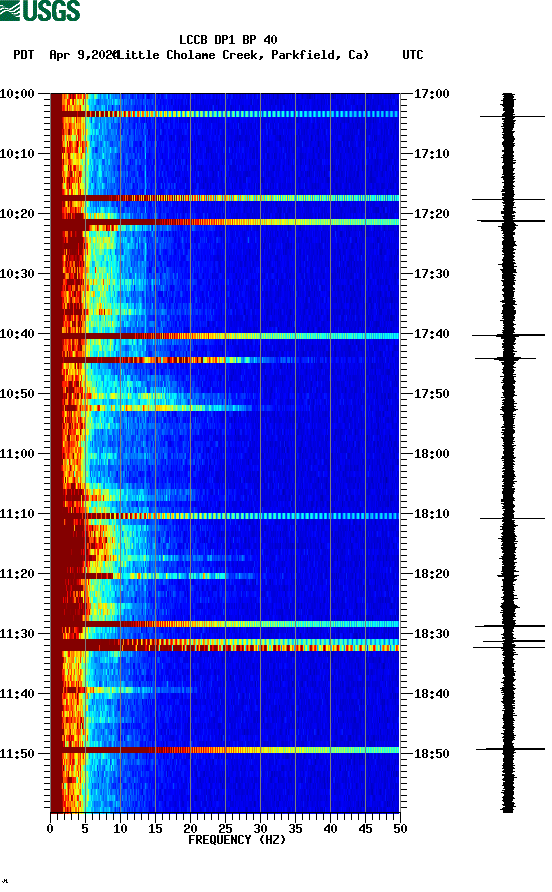552x892 pixels.
Task: Click the spectrogram event band near 11:28
Action: tap(225, 624)
